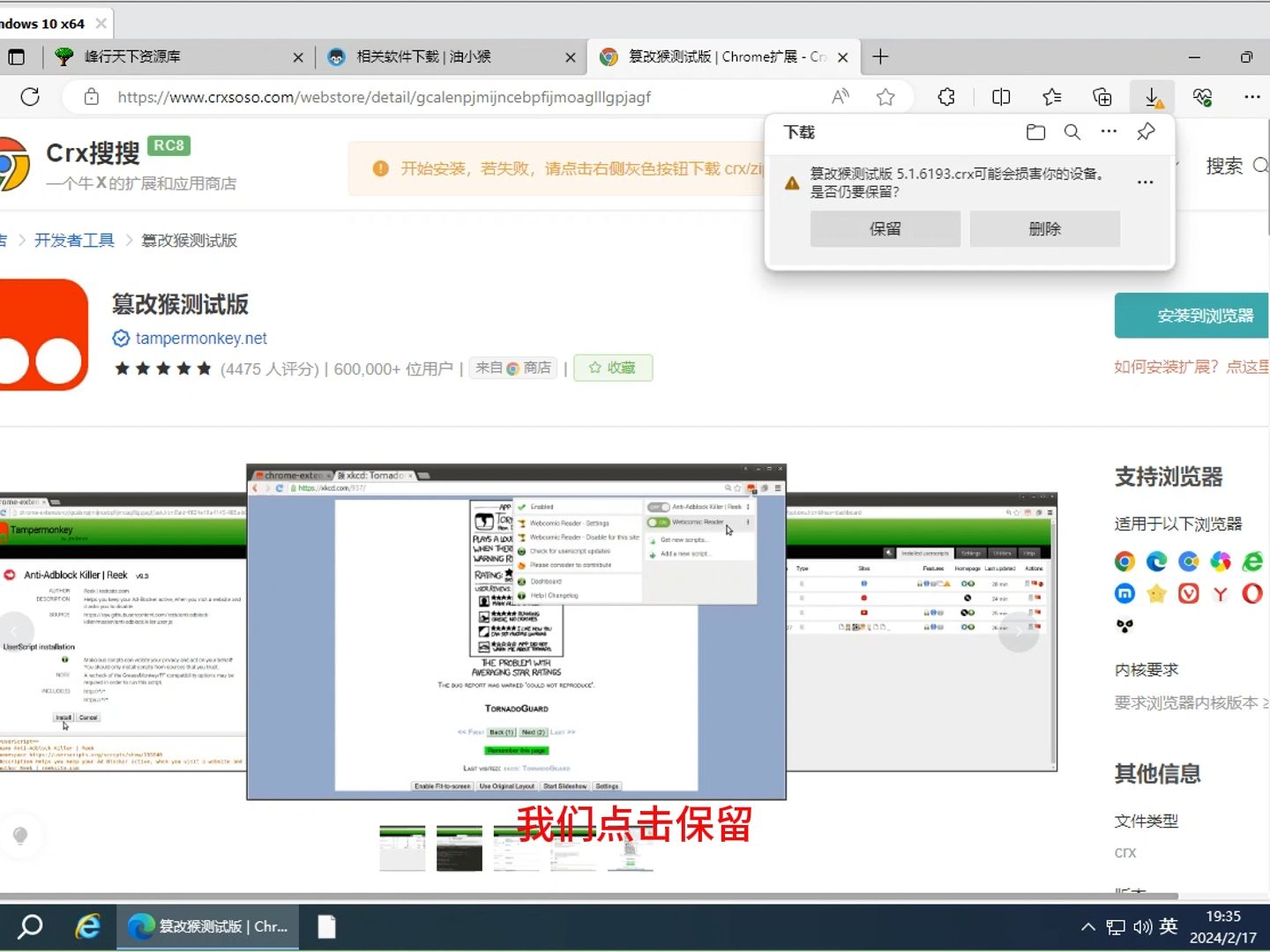The image size is (1270, 952).
Task: Click the Chrome browser icon in 支持浏览器
Action: tap(1124, 562)
